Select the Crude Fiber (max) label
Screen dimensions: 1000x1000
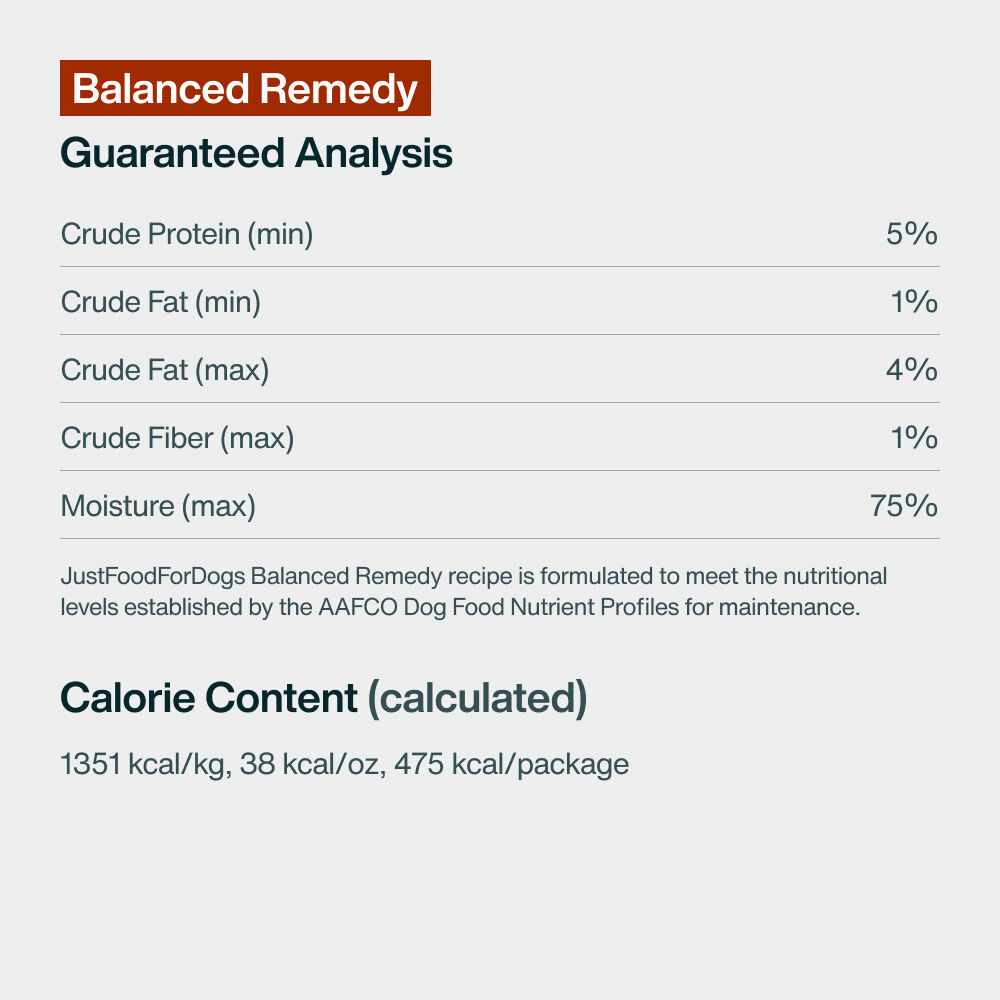[x=177, y=438]
